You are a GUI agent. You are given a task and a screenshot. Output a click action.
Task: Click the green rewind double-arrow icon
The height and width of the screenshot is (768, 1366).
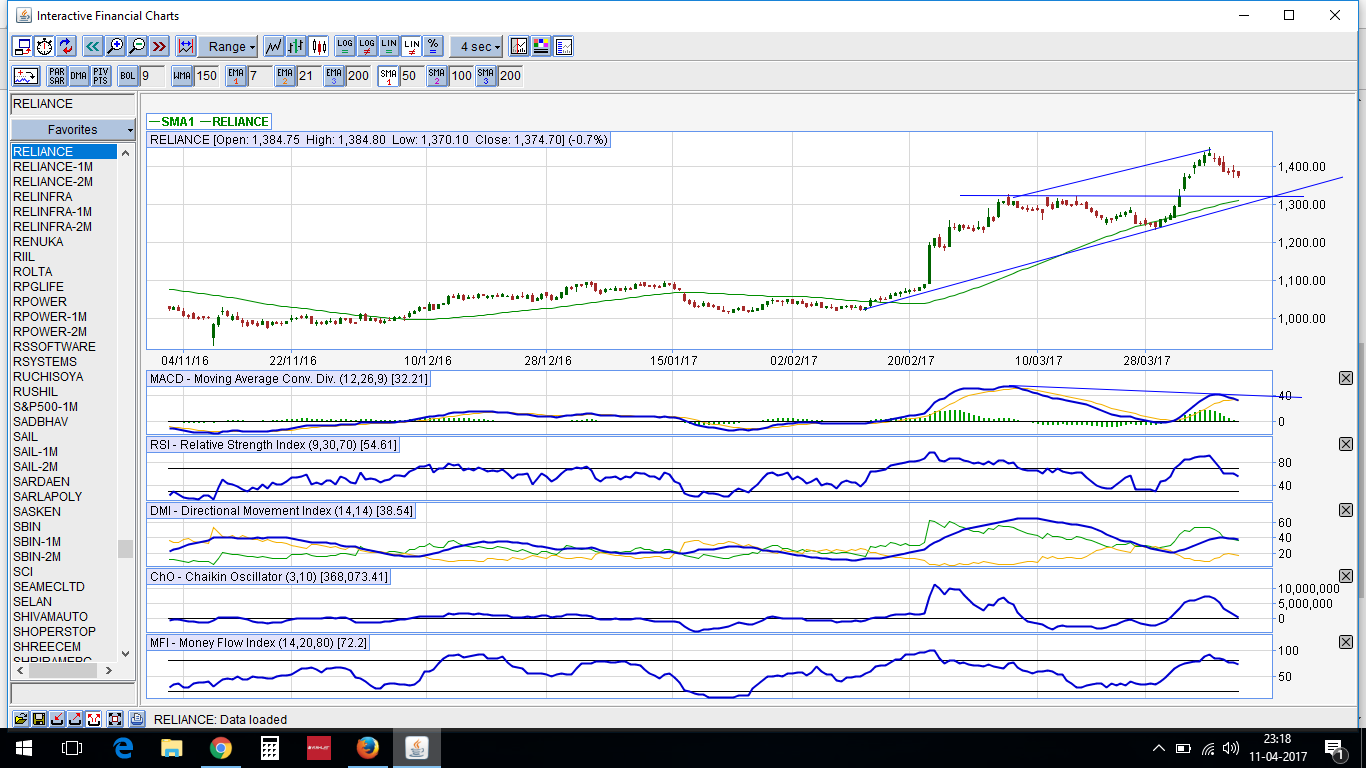point(92,46)
